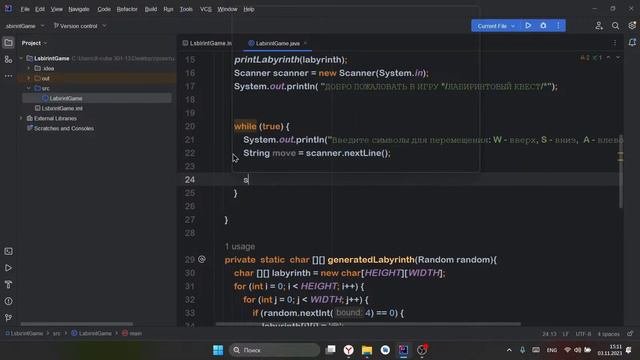Image resolution: width=640 pixels, height=360 pixels.
Task: Click main method breadcrumb in navigation bar
Action: point(132,333)
